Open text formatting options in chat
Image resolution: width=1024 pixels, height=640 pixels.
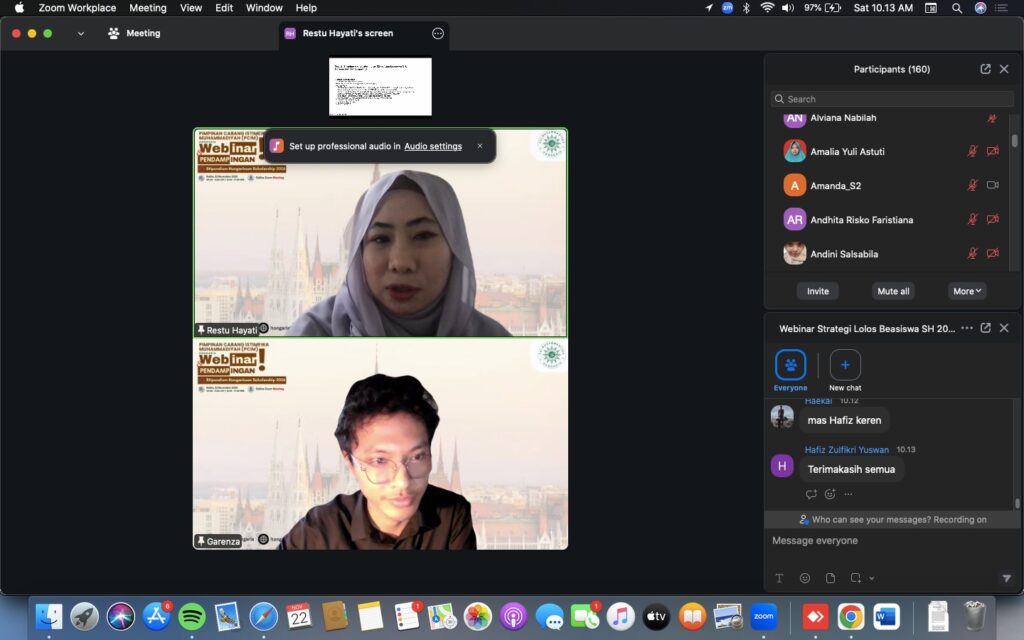point(779,578)
